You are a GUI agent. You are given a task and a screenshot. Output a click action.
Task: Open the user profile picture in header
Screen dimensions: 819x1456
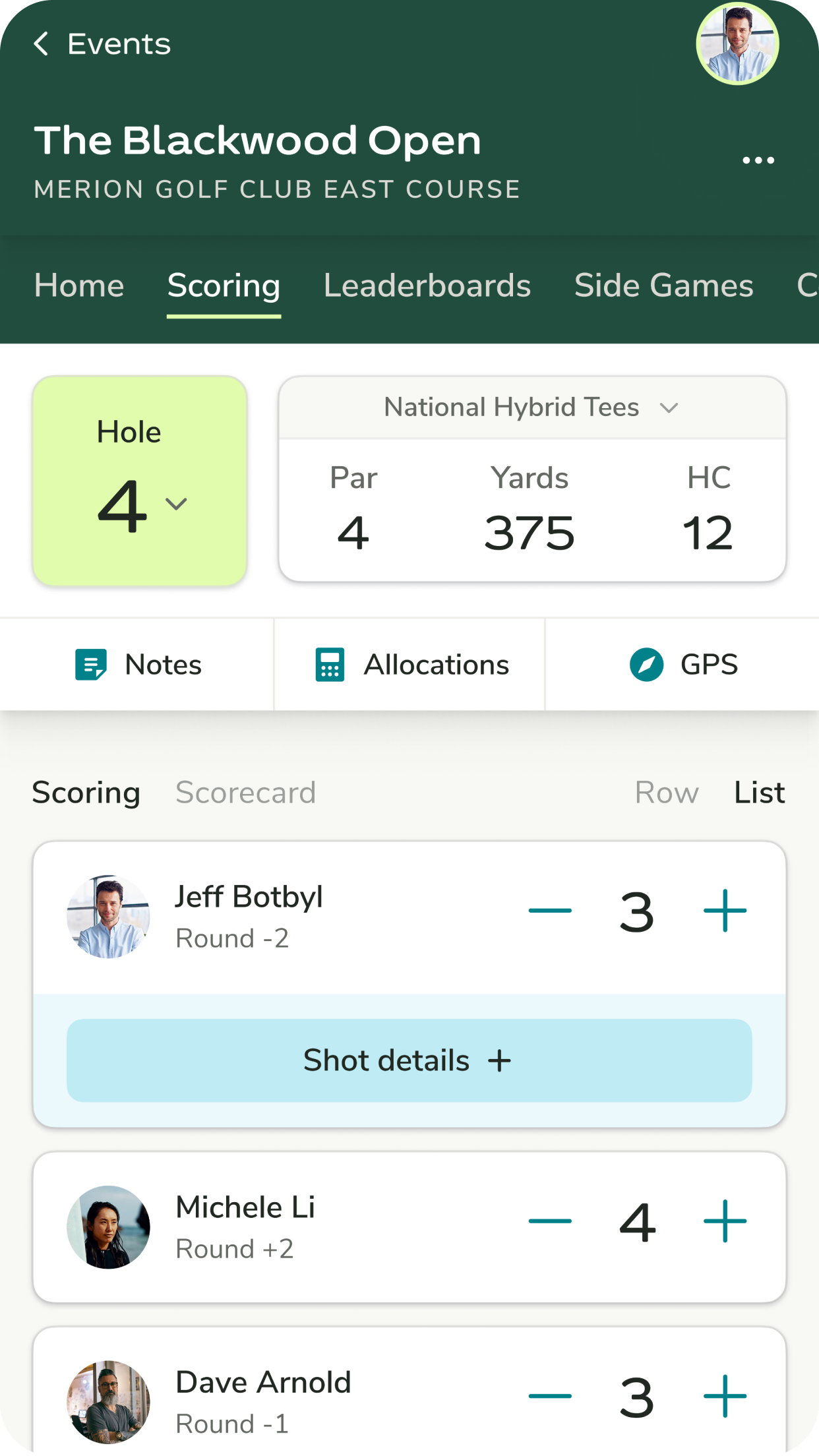tap(737, 44)
